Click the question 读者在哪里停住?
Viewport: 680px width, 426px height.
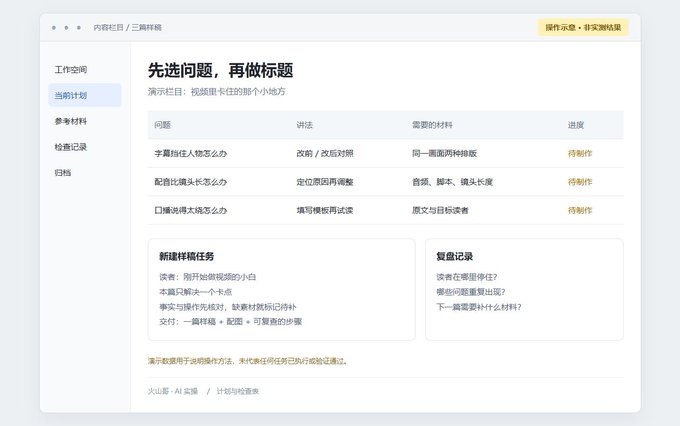[x=467, y=277]
